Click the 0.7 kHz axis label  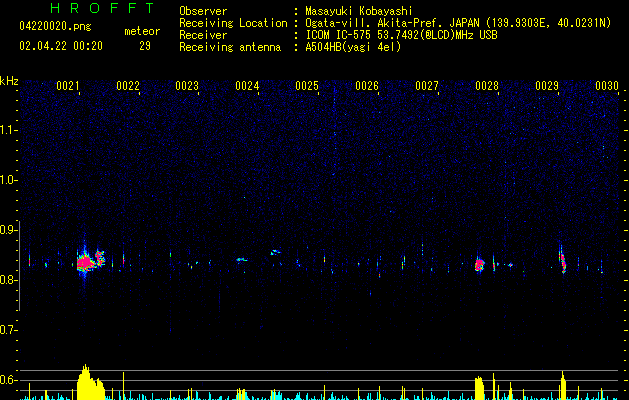[9, 330]
